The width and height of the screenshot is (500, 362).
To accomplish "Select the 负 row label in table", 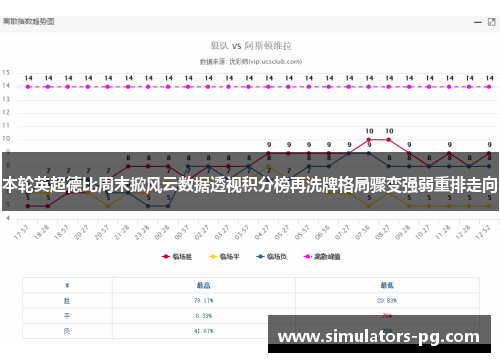I will 67,331.
